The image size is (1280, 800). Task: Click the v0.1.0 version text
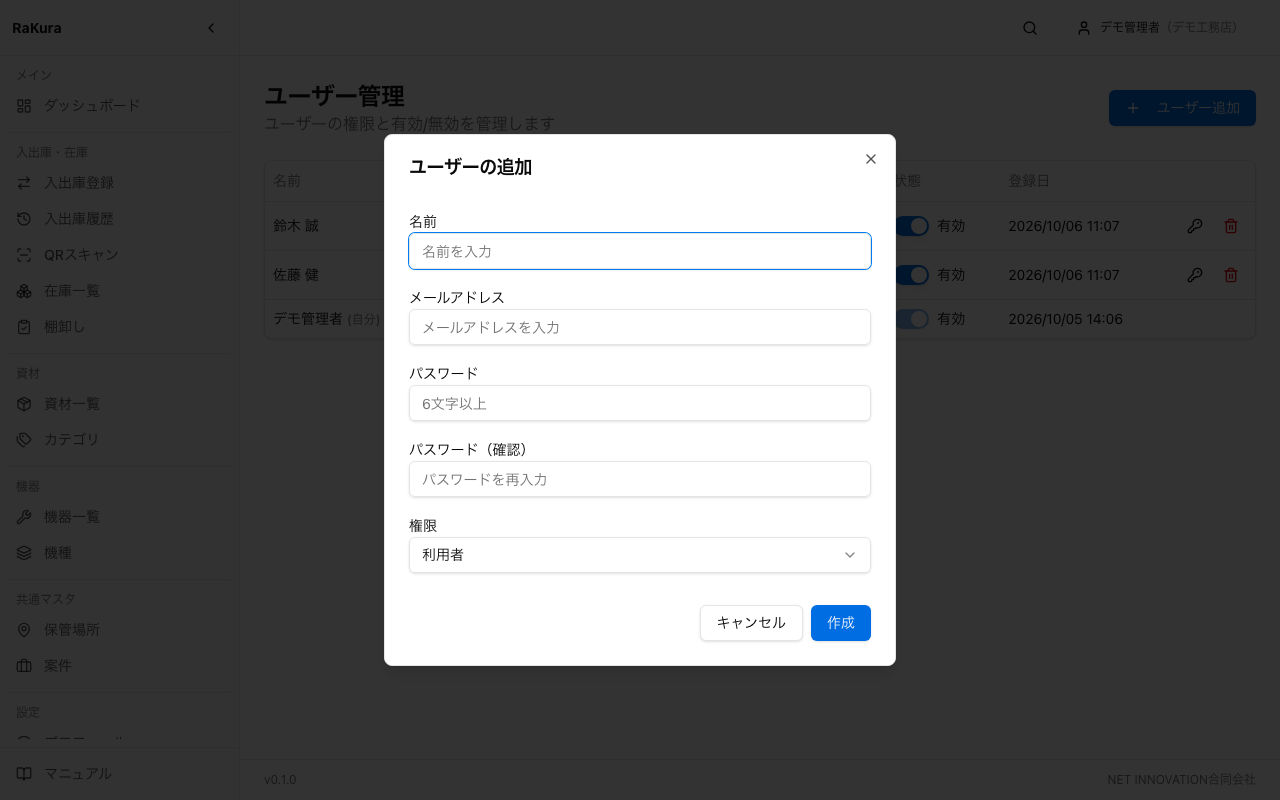click(x=280, y=779)
